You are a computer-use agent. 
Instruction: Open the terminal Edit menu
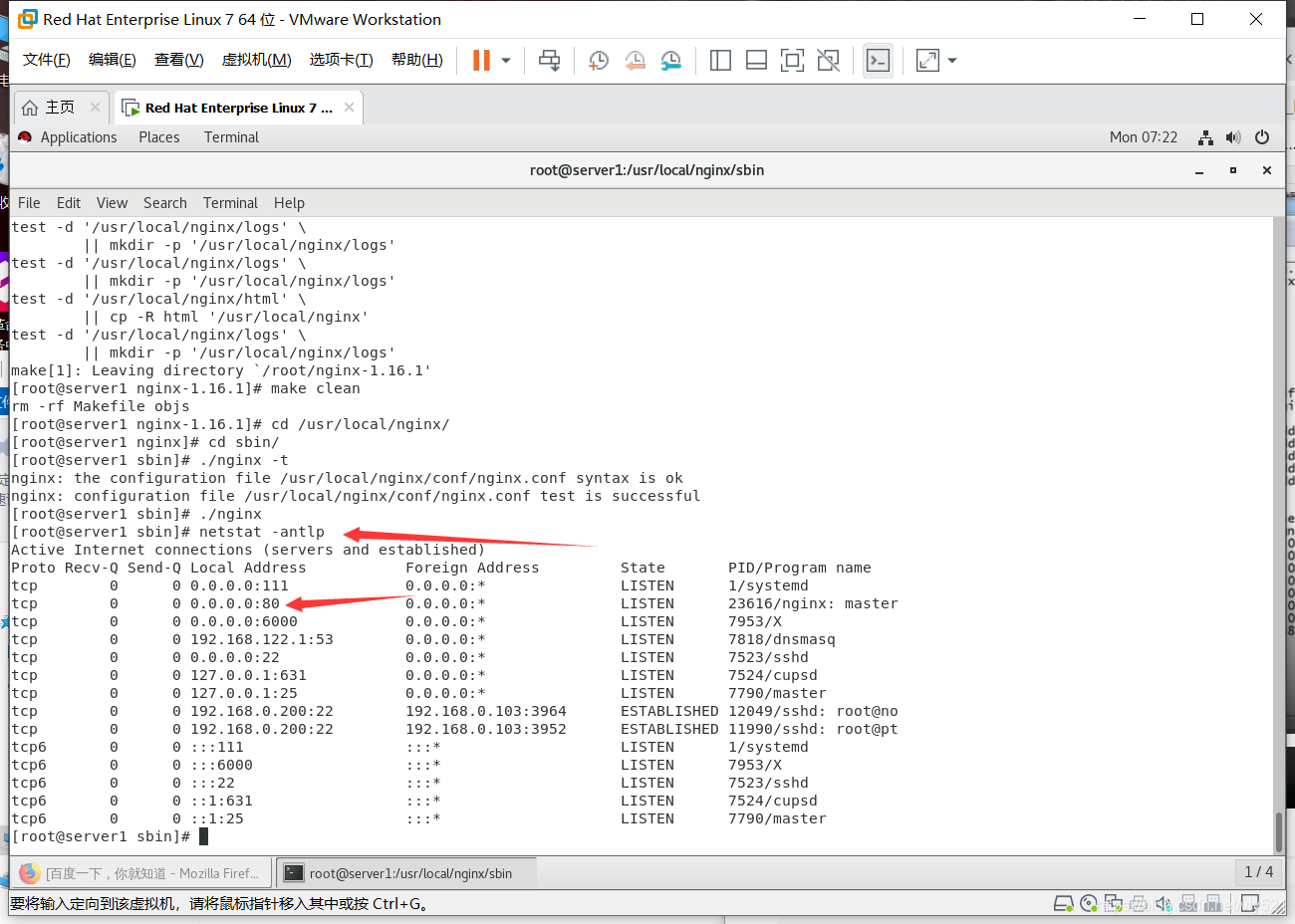(69, 203)
